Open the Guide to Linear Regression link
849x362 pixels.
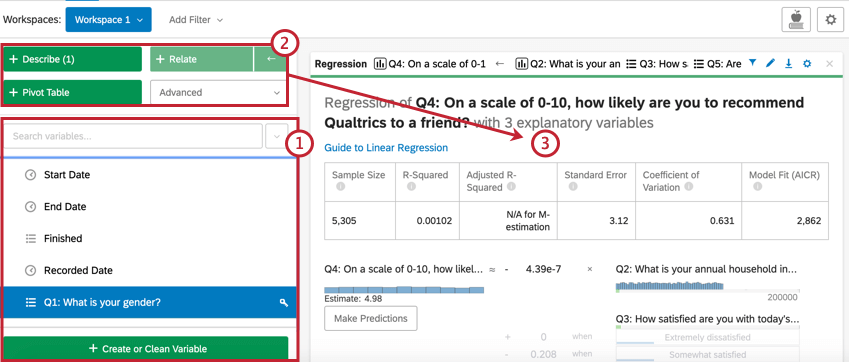point(386,148)
